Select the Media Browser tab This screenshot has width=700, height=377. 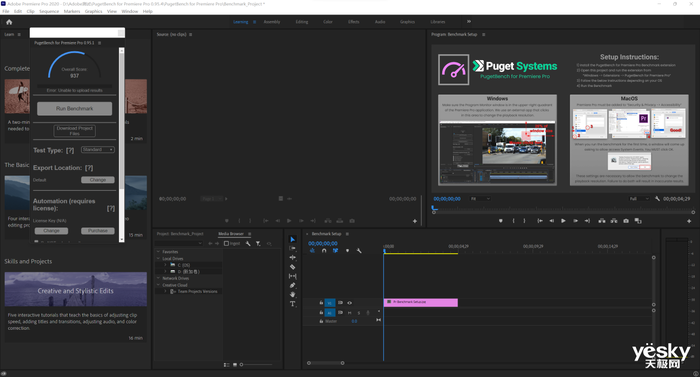click(x=231, y=234)
